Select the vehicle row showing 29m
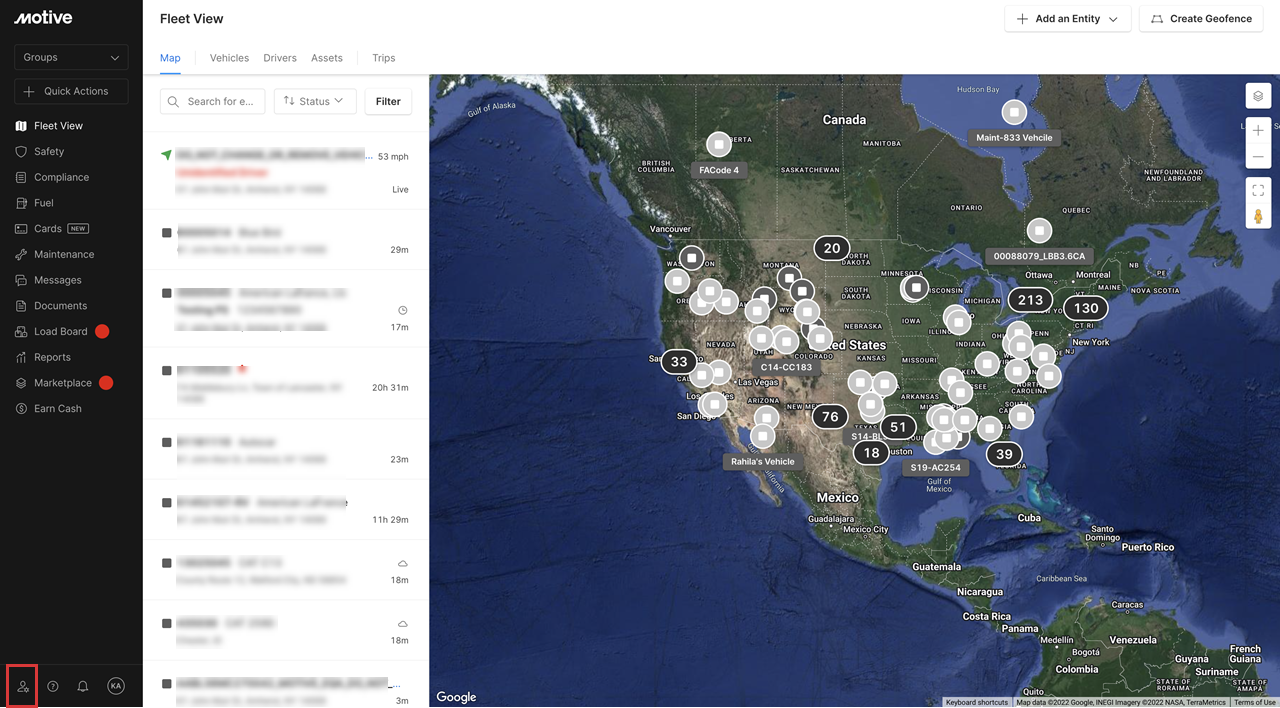Viewport: 1280px width, 708px height. click(x=286, y=240)
